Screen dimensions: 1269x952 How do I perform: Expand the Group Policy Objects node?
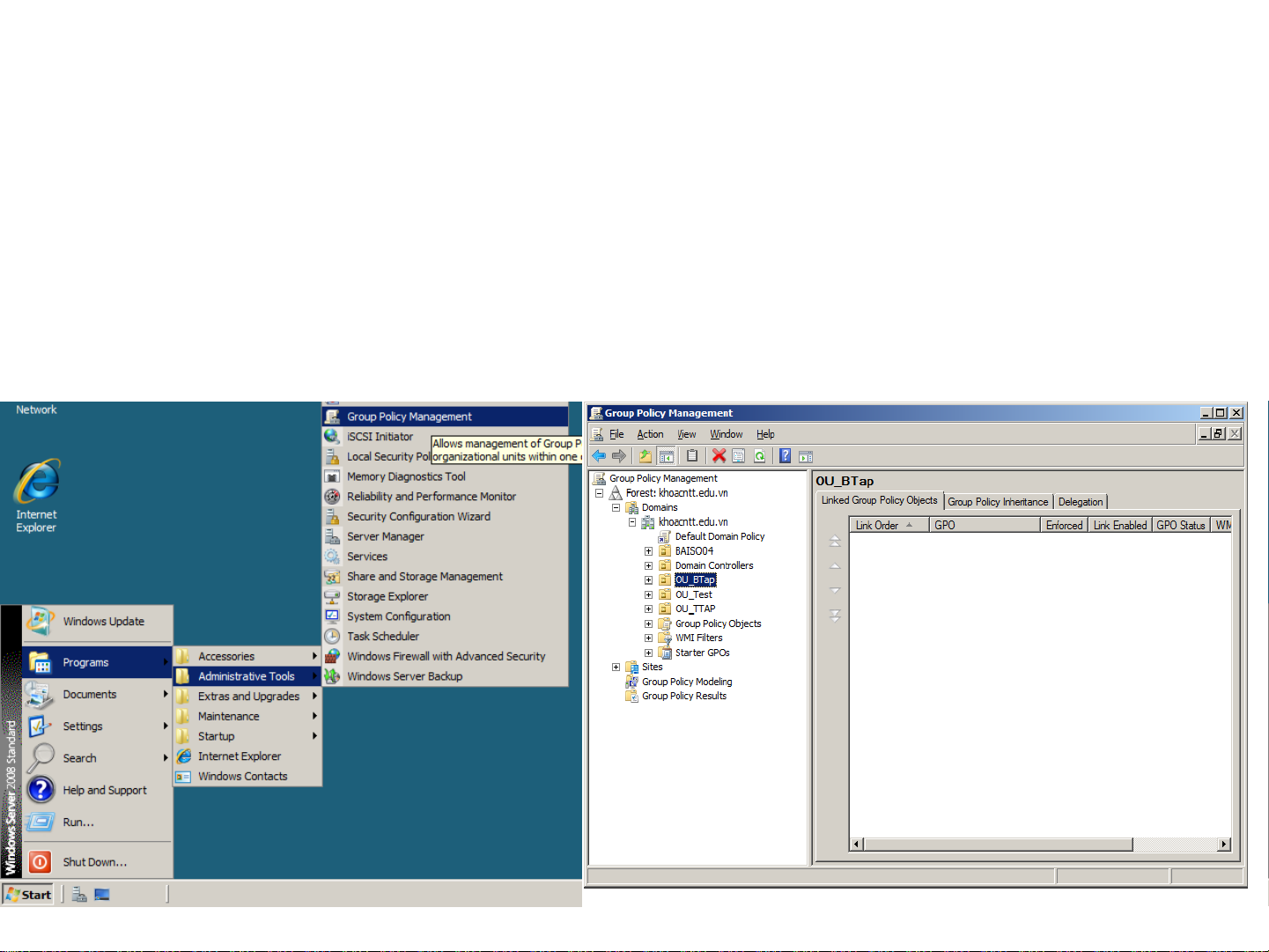(648, 624)
